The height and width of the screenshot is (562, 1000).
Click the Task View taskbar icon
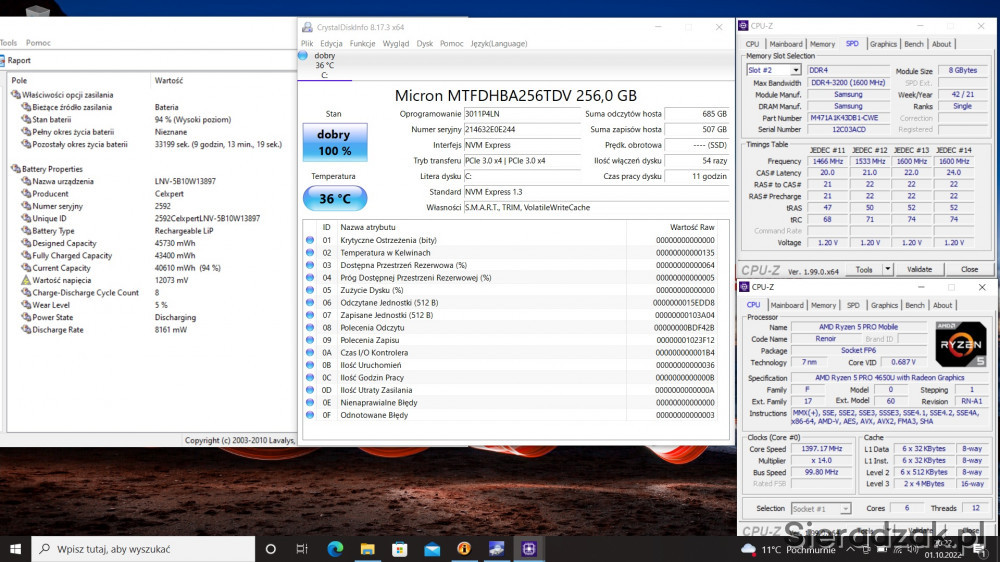click(x=302, y=549)
